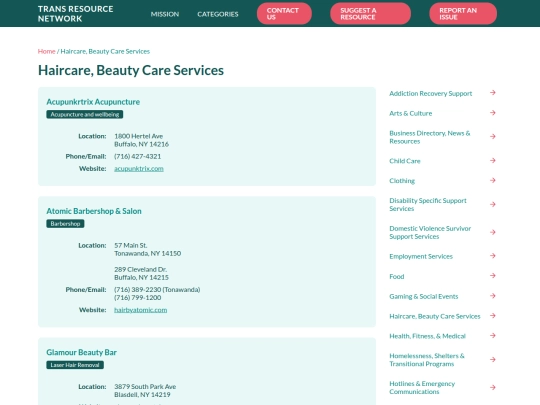Click phone number (716) 427-4321
Screen dimensions: 540x405
click(137, 156)
